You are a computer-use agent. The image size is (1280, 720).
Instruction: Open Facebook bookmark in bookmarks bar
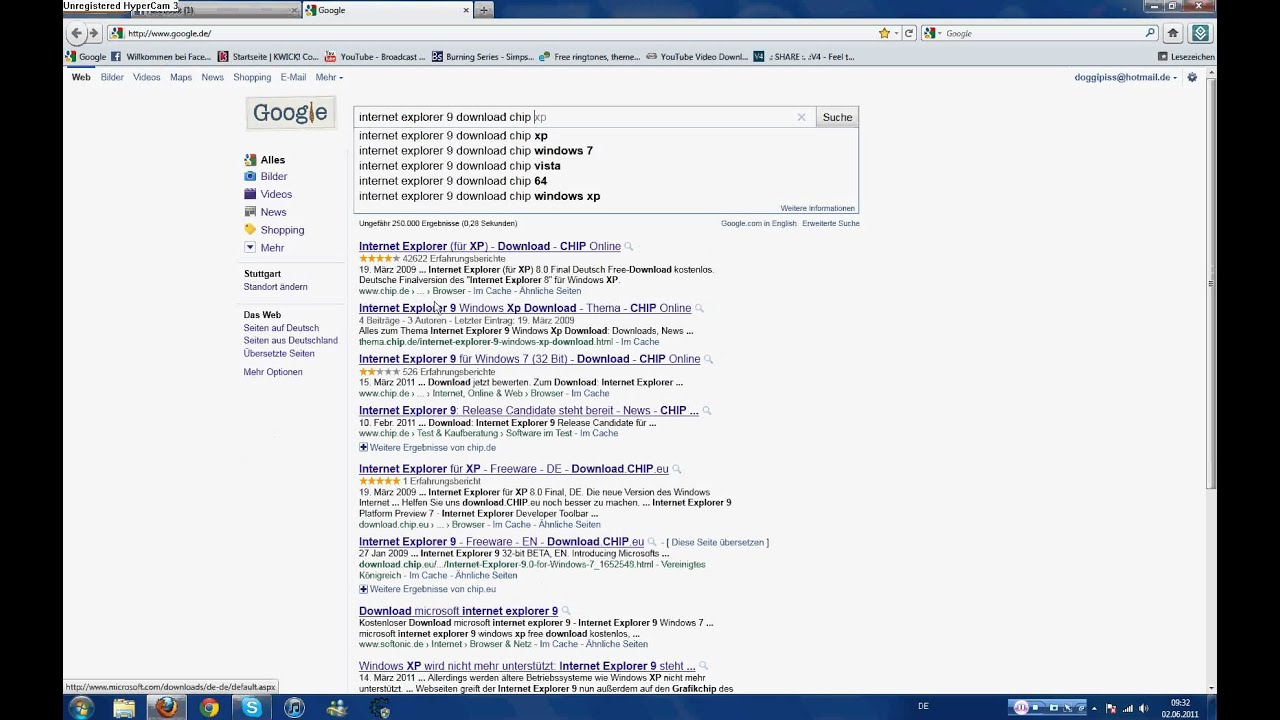coord(161,57)
